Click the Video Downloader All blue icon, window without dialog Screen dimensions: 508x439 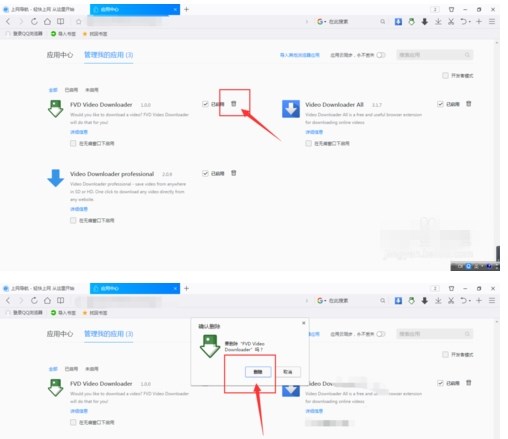291,109
